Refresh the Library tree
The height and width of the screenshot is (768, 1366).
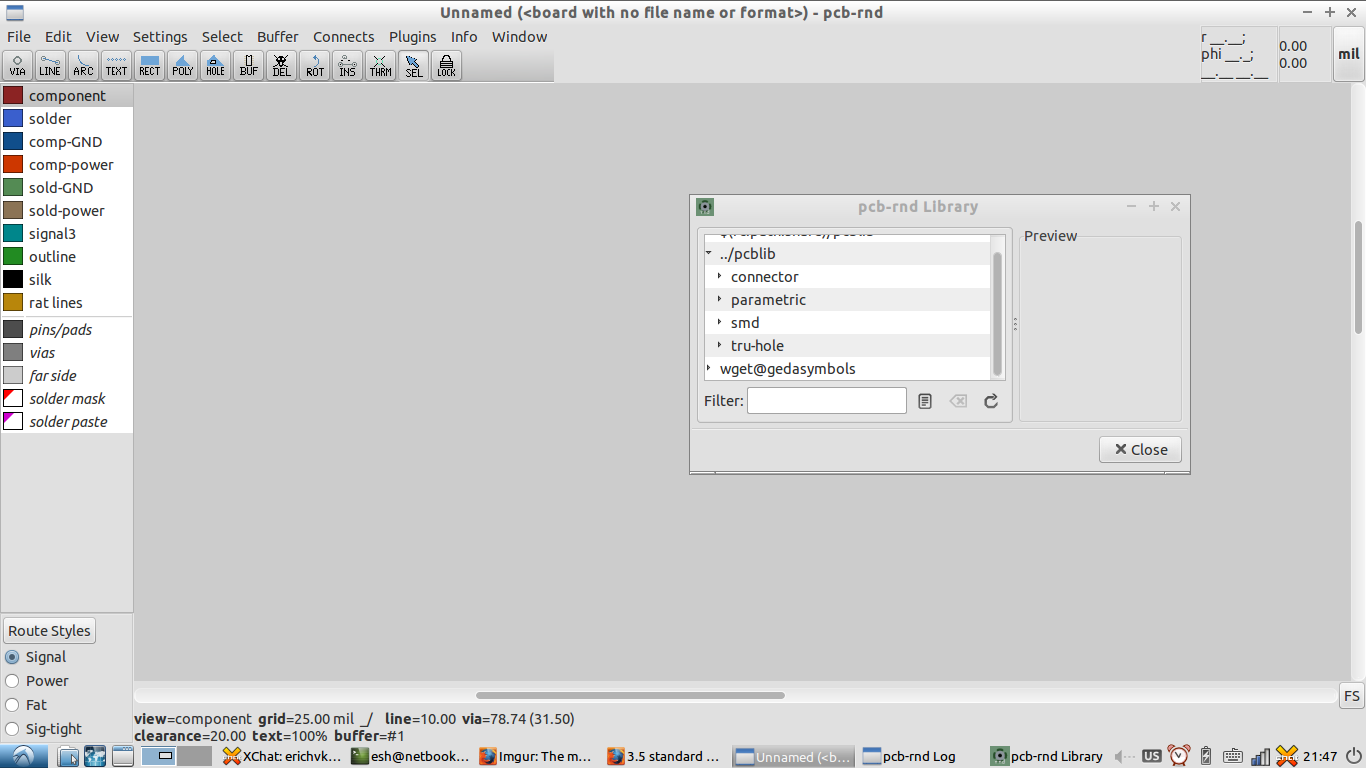coord(991,401)
